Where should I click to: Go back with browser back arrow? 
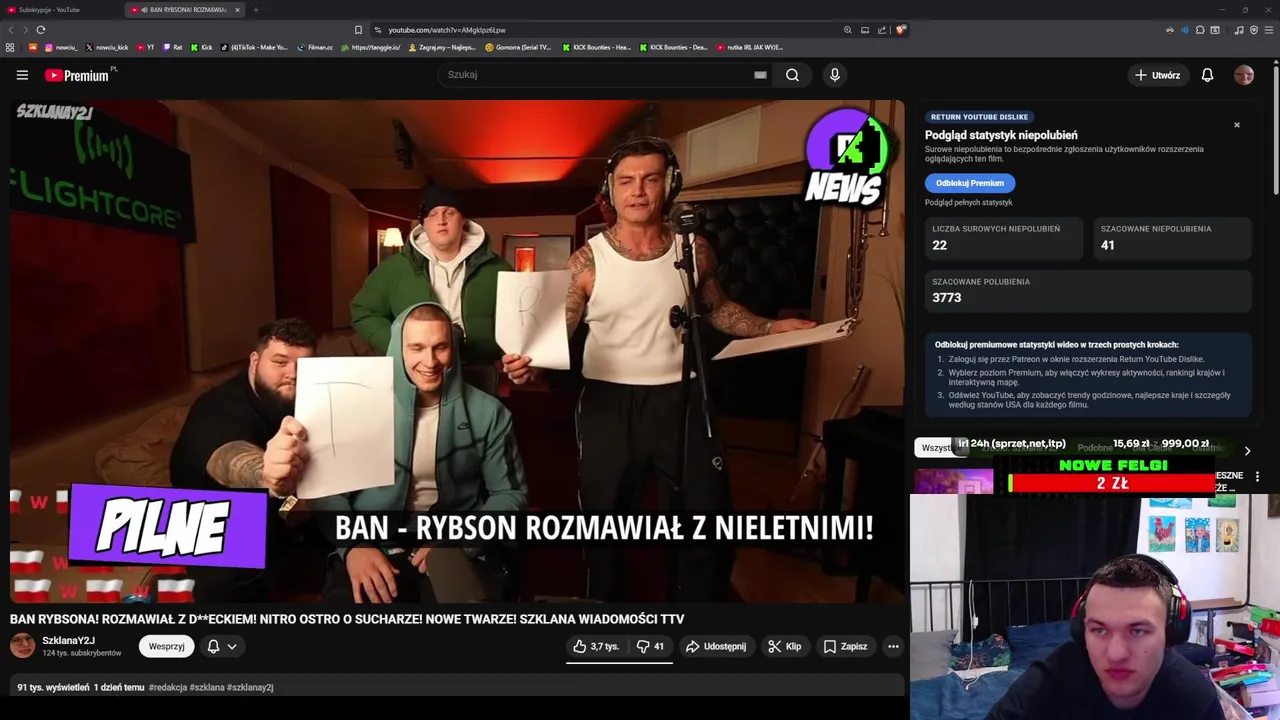pos(11,30)
